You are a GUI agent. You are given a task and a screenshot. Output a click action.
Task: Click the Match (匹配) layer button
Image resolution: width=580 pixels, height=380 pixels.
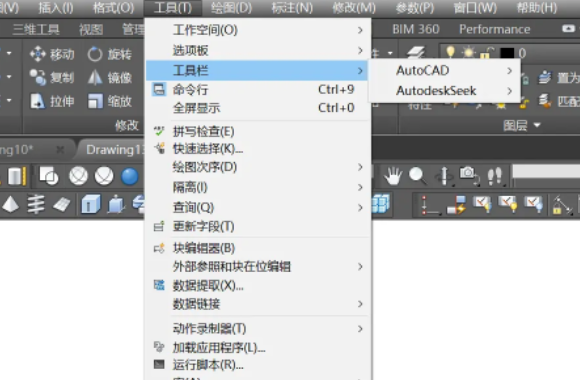tap(559, 101)
